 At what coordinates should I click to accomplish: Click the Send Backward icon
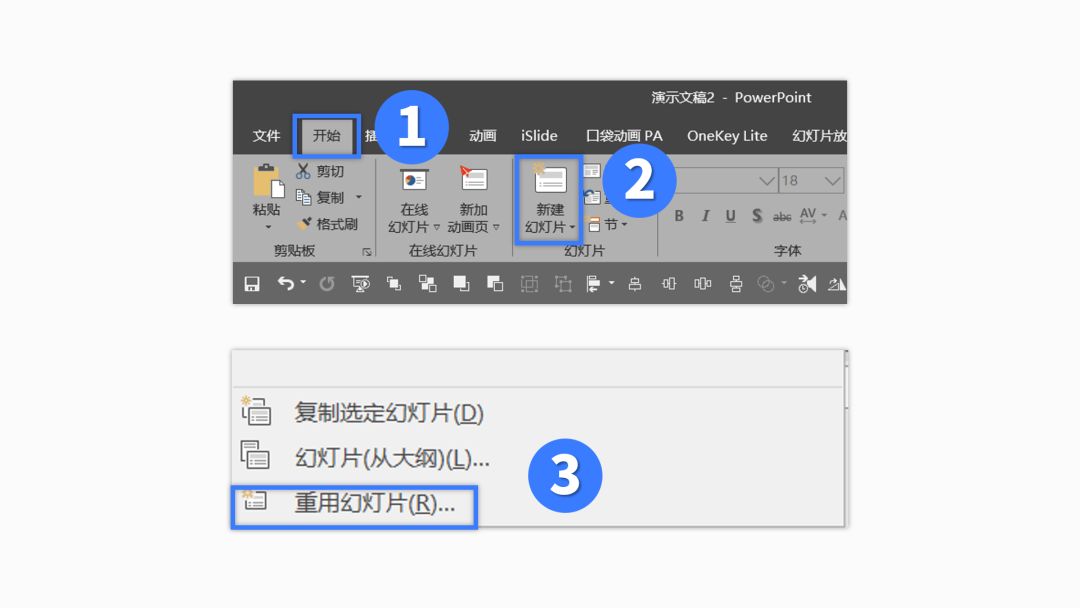point(428,284)
